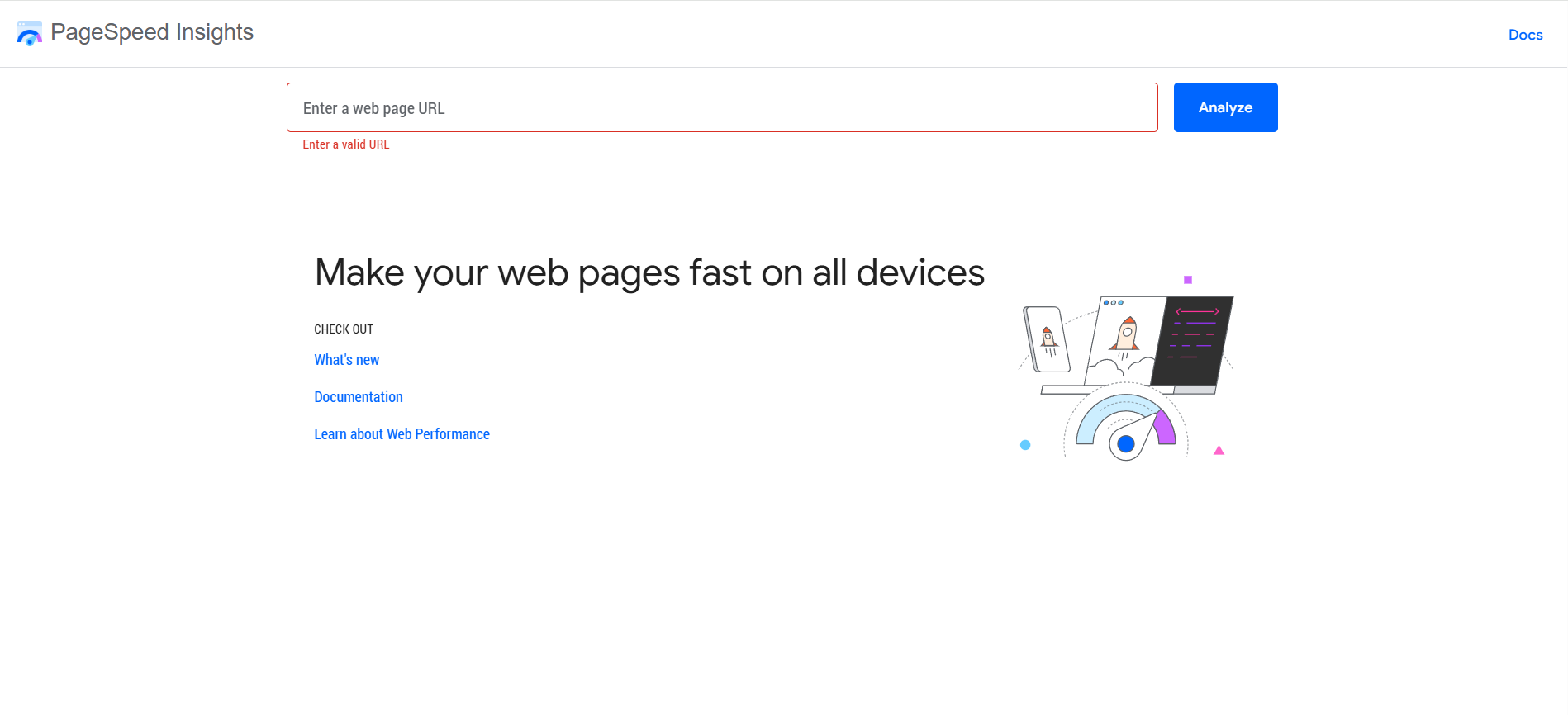Click the pink triangle decoration right of the gauge
Image resolution: width=1568 pixels, height=715 pixels.
point(1219,450)
